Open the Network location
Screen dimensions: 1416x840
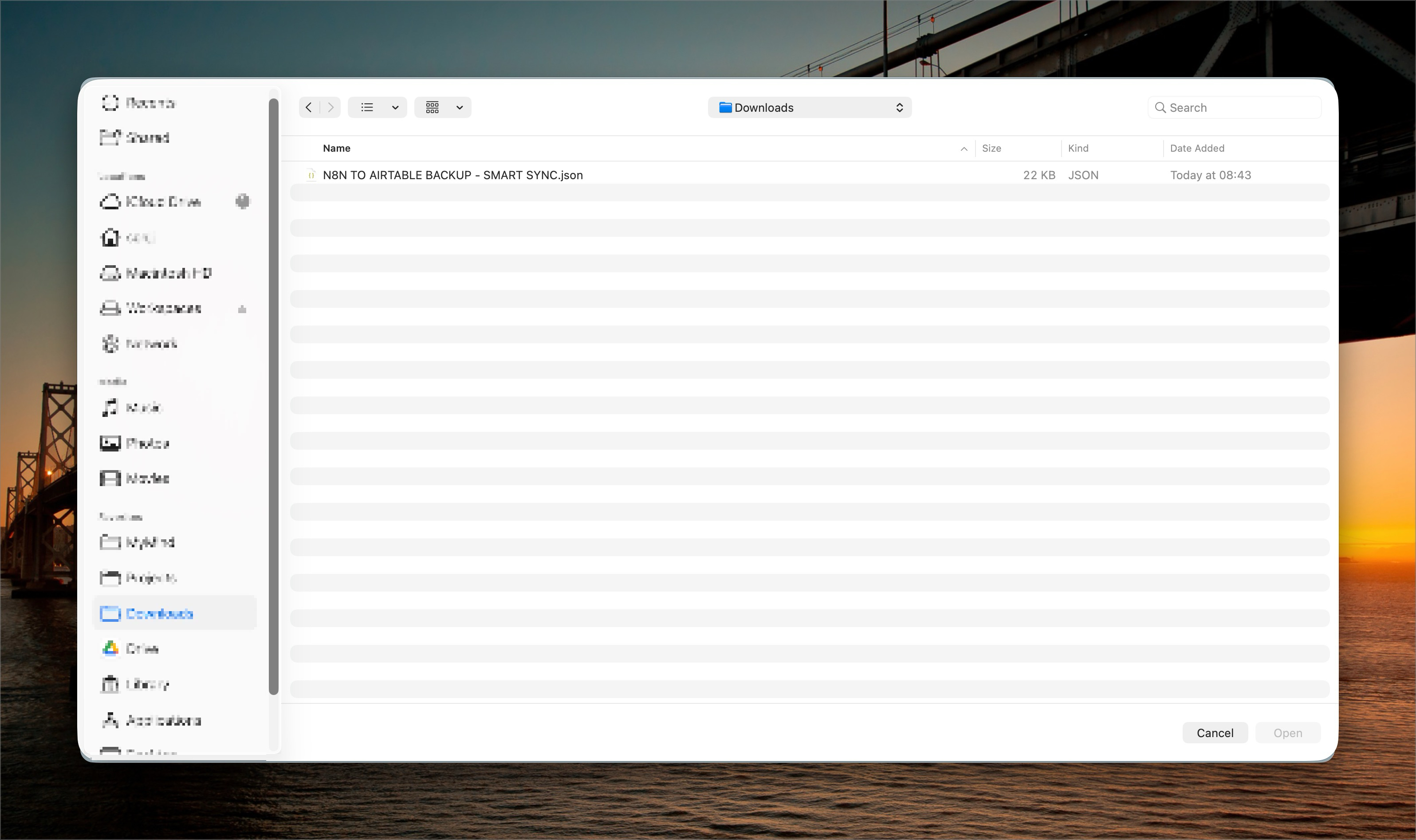click(x=150, y=344)
